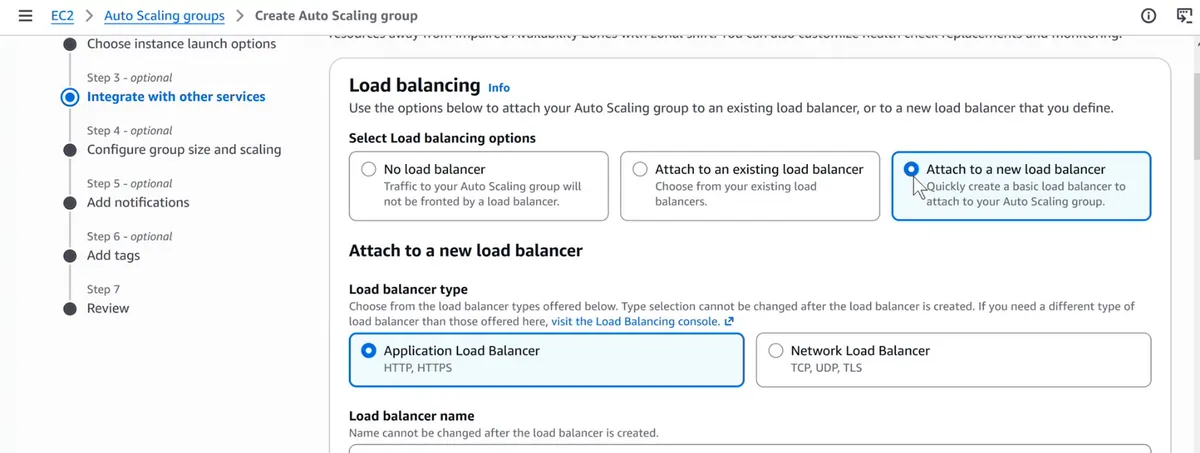Click the Step 7 label

tap(104, 289)
